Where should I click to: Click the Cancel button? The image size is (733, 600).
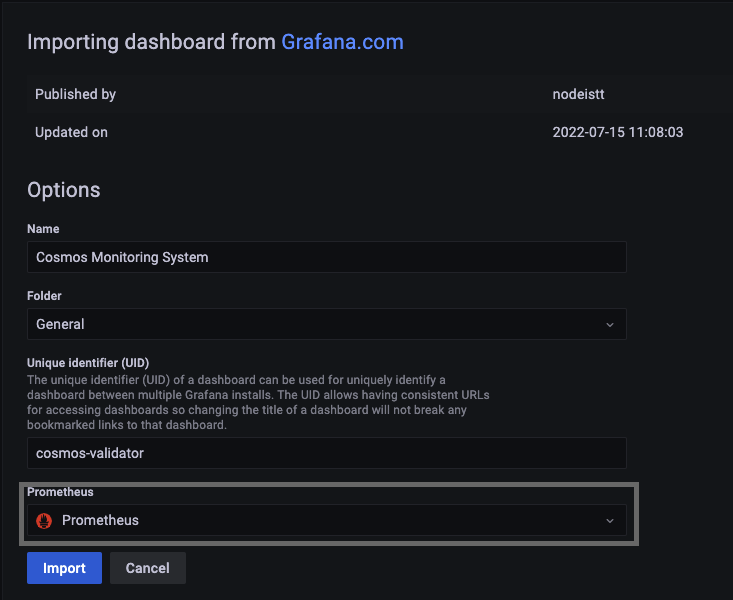148,568
